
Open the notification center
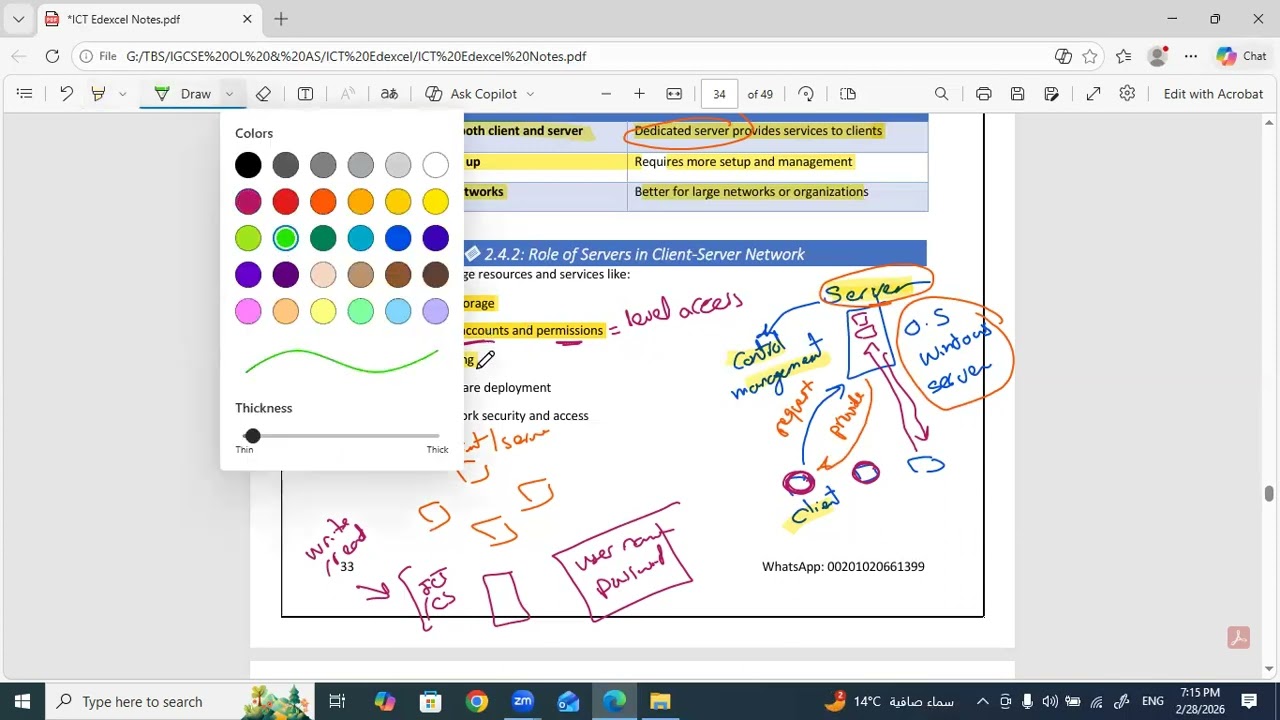[1249, 701]
